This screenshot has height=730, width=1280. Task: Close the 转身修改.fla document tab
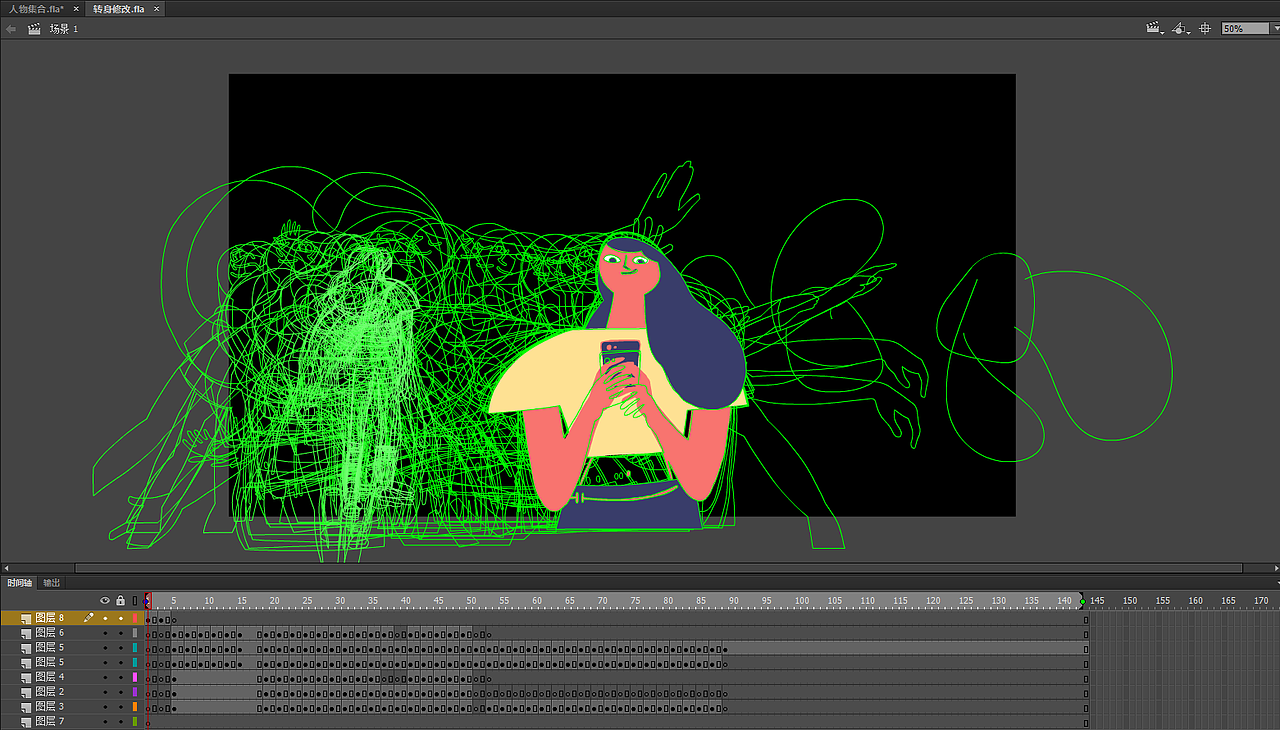pyautogui.click(x=156, y=8)
